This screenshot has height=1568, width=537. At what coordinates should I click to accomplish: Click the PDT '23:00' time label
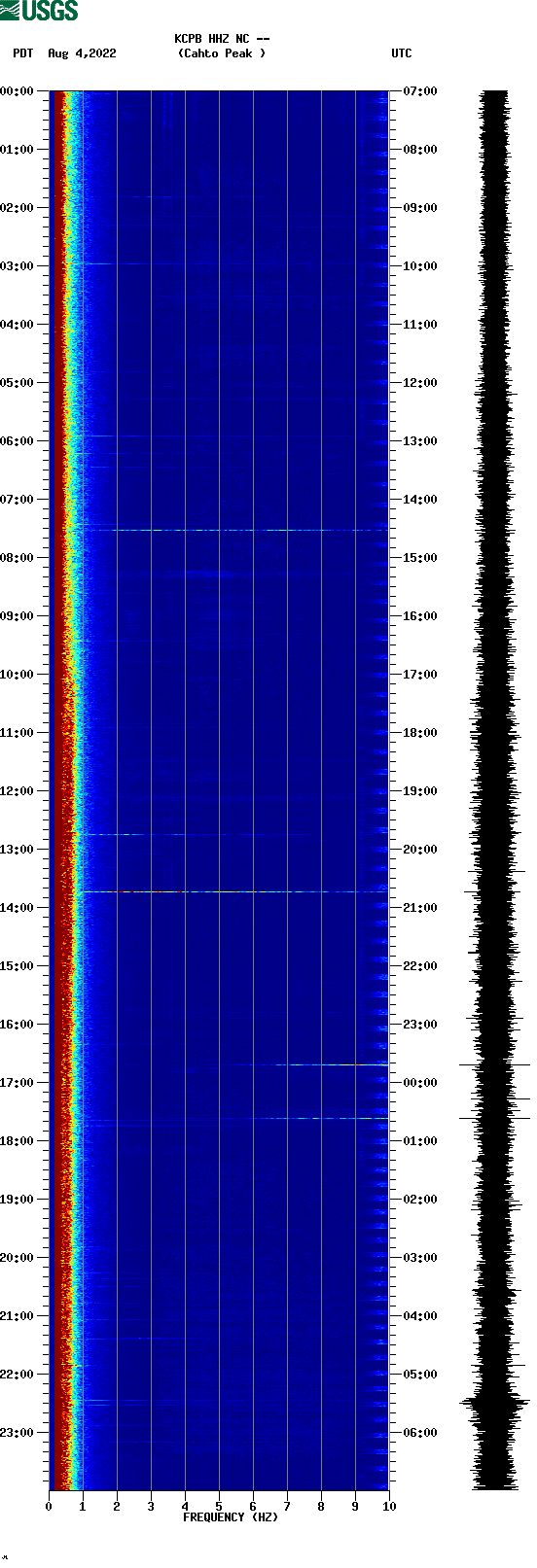point(18,1433)
